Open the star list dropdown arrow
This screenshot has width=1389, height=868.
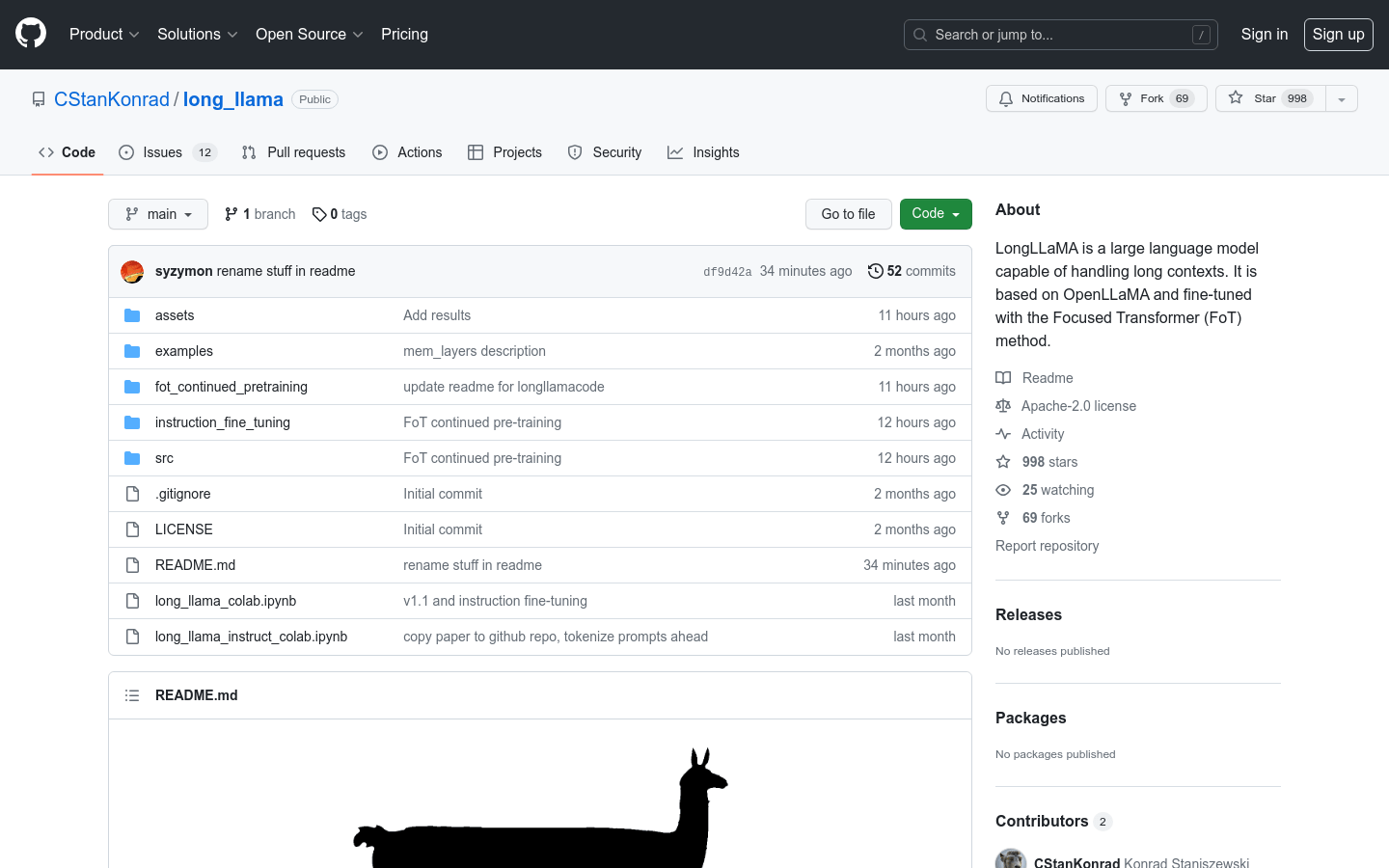click(1342, 98)
